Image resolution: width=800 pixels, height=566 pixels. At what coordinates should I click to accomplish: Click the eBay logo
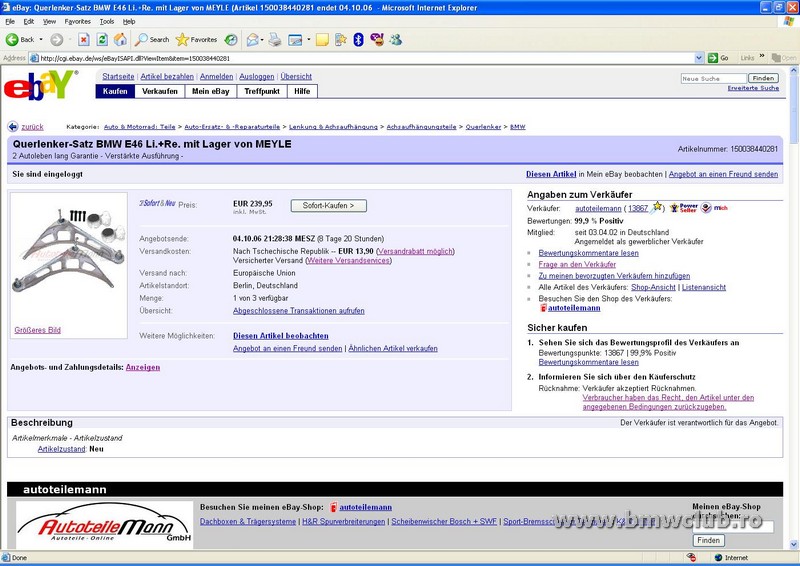(x=41, y=85)
